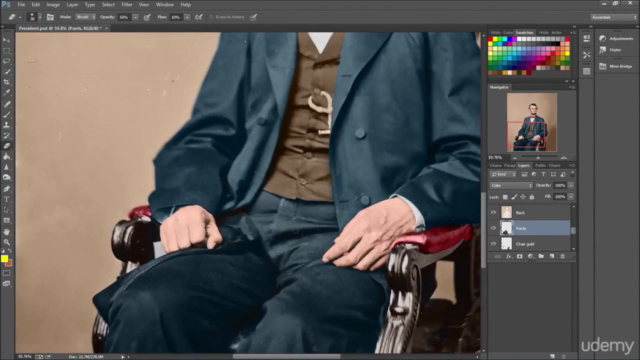Open the Adjustments panel
Viewport: 640px width, 360px height.
coord(616,38)
